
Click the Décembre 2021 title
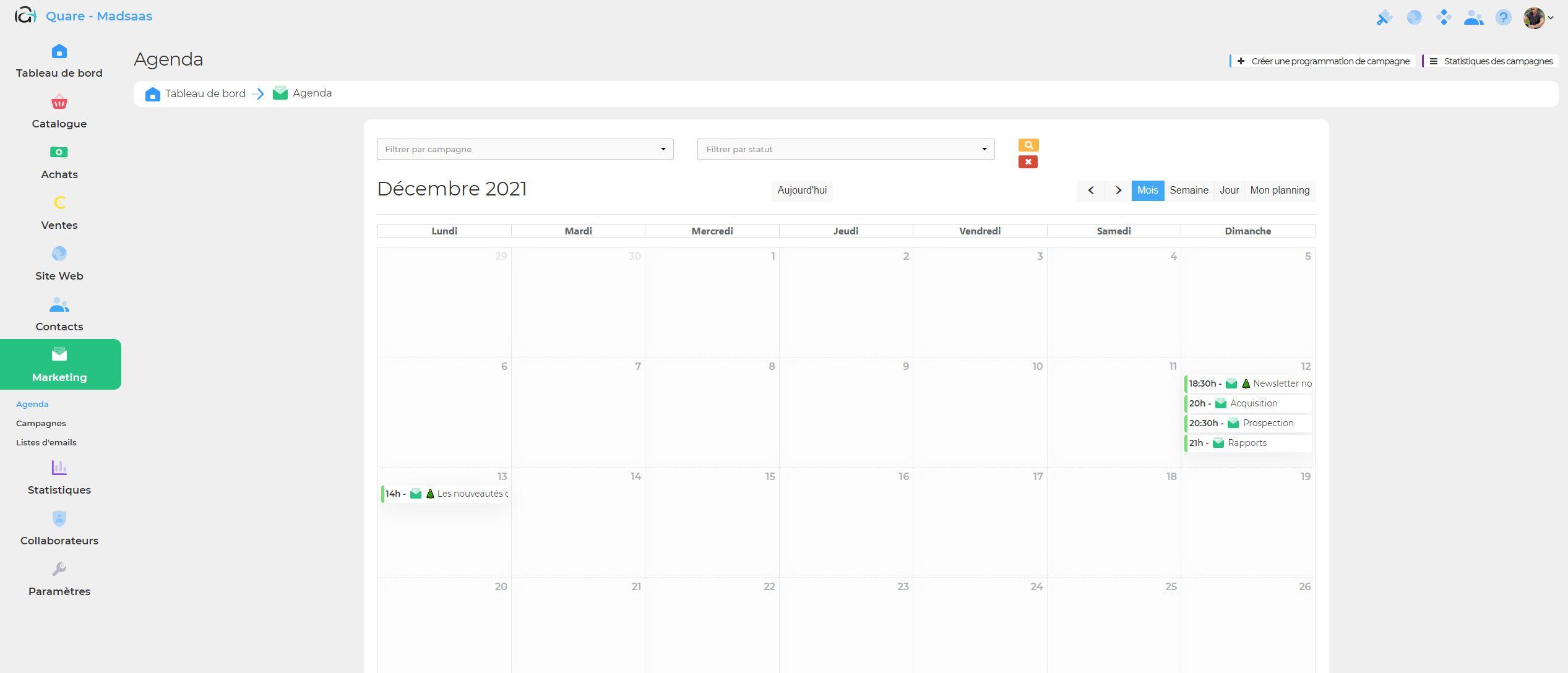click(x=452, y=189)
